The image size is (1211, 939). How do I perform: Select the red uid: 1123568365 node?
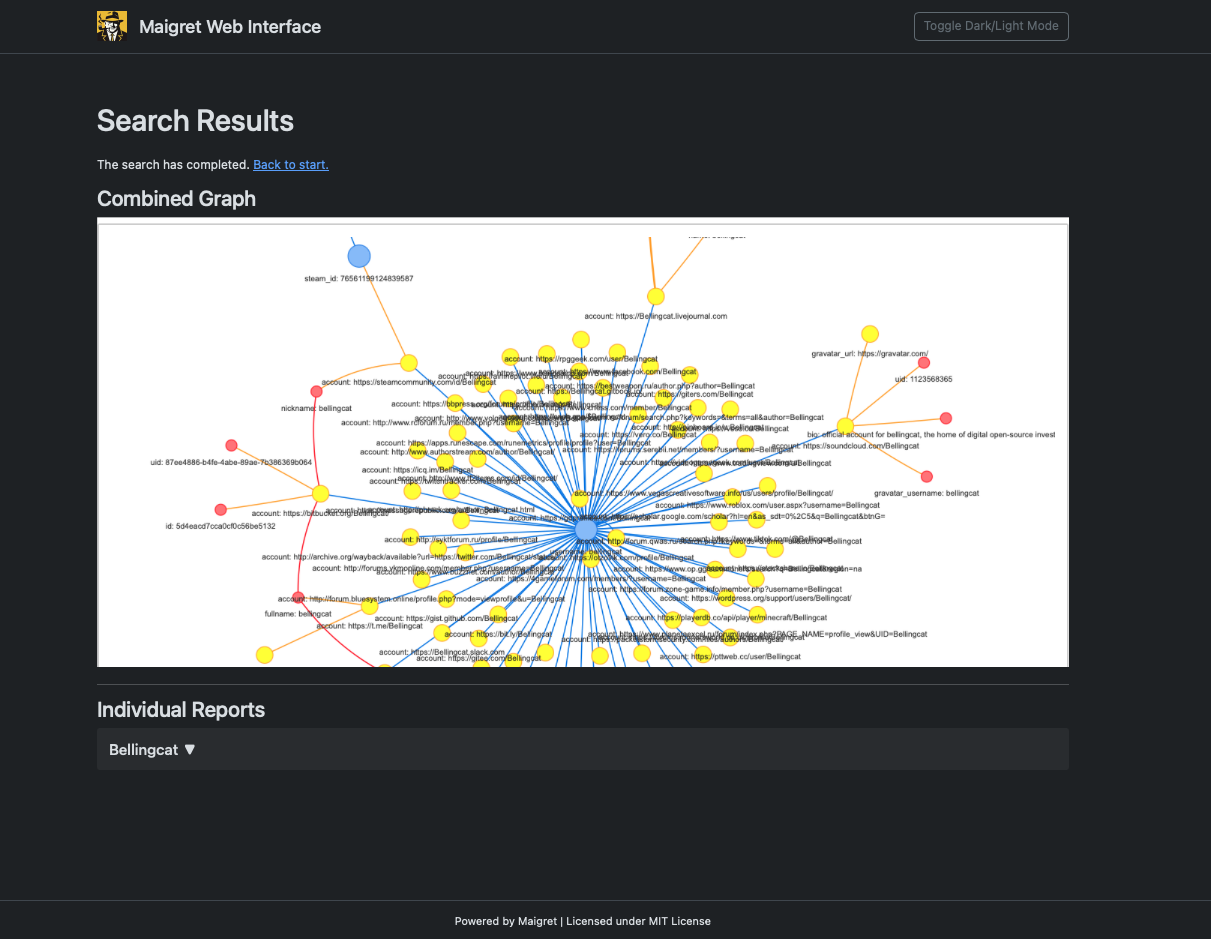point(924,363)
